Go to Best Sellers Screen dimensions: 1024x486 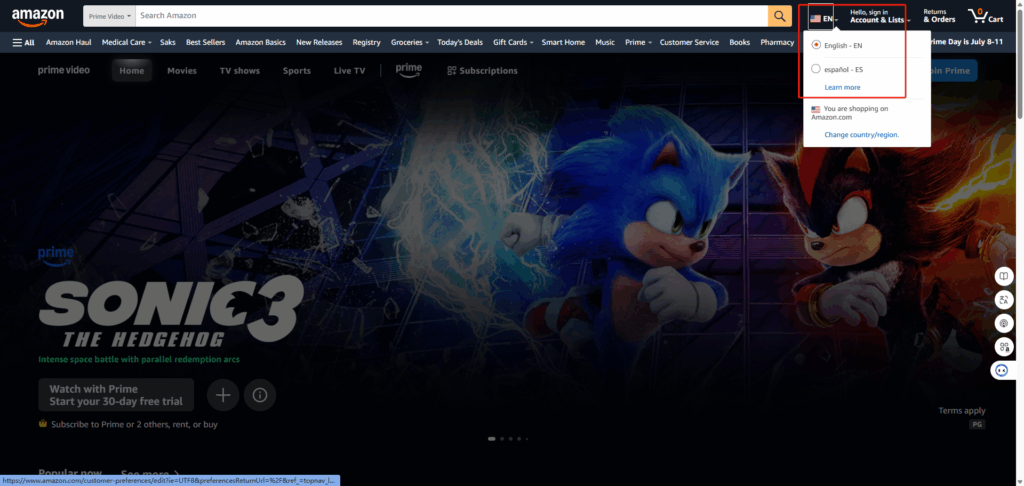coord(206,42)
